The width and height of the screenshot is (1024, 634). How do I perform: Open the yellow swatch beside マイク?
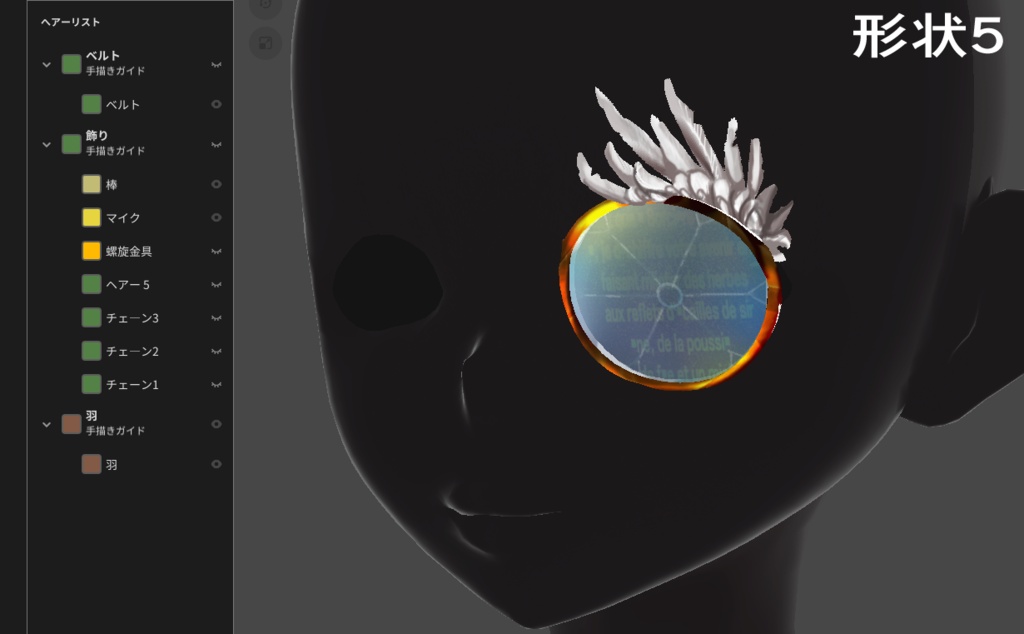click(x=91, y=217)
